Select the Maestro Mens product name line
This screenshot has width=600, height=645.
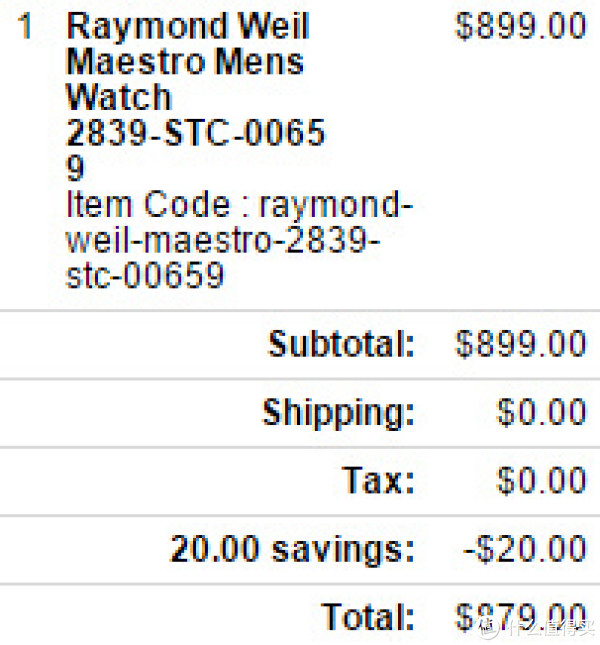185,62
